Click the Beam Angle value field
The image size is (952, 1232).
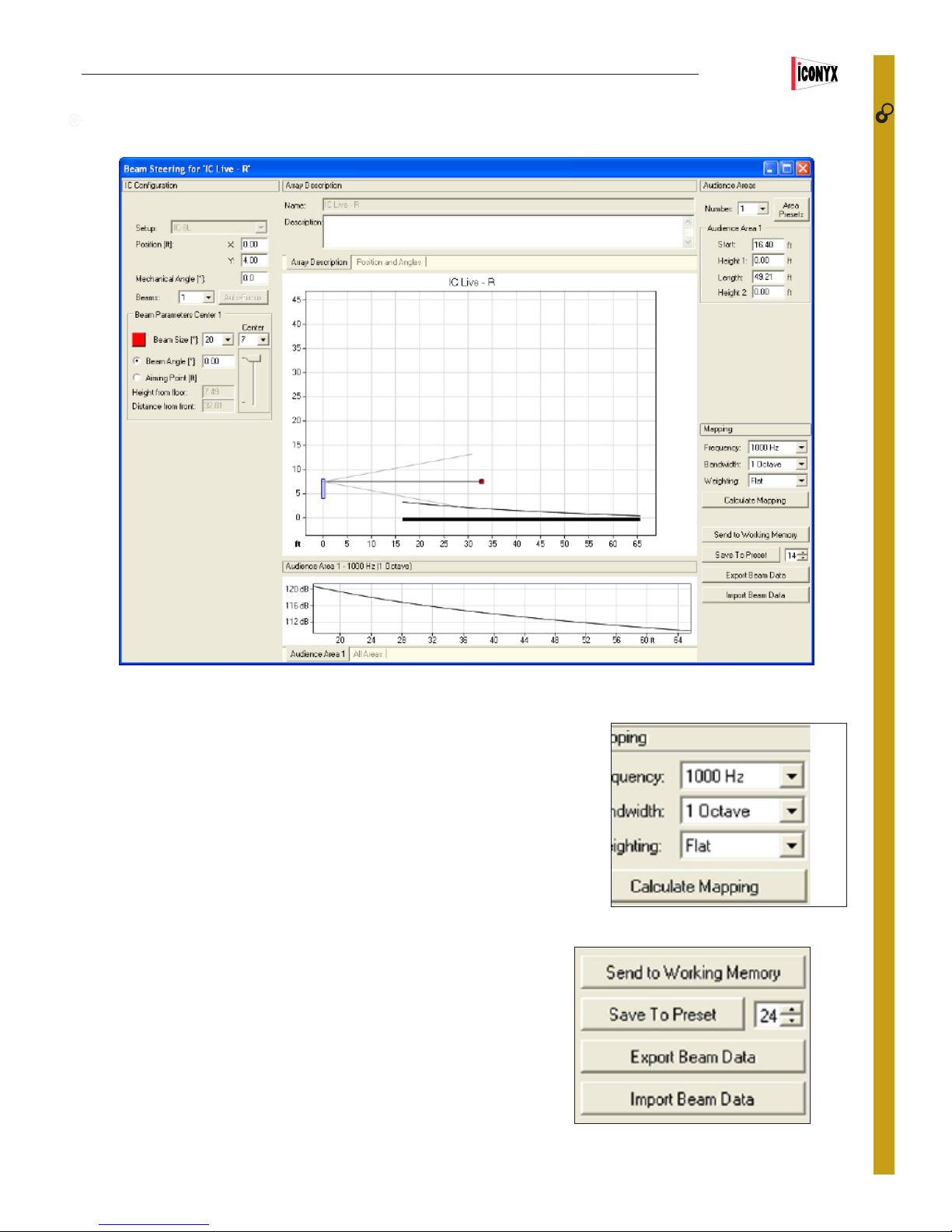pyautogui.click(x=218, y=361)
